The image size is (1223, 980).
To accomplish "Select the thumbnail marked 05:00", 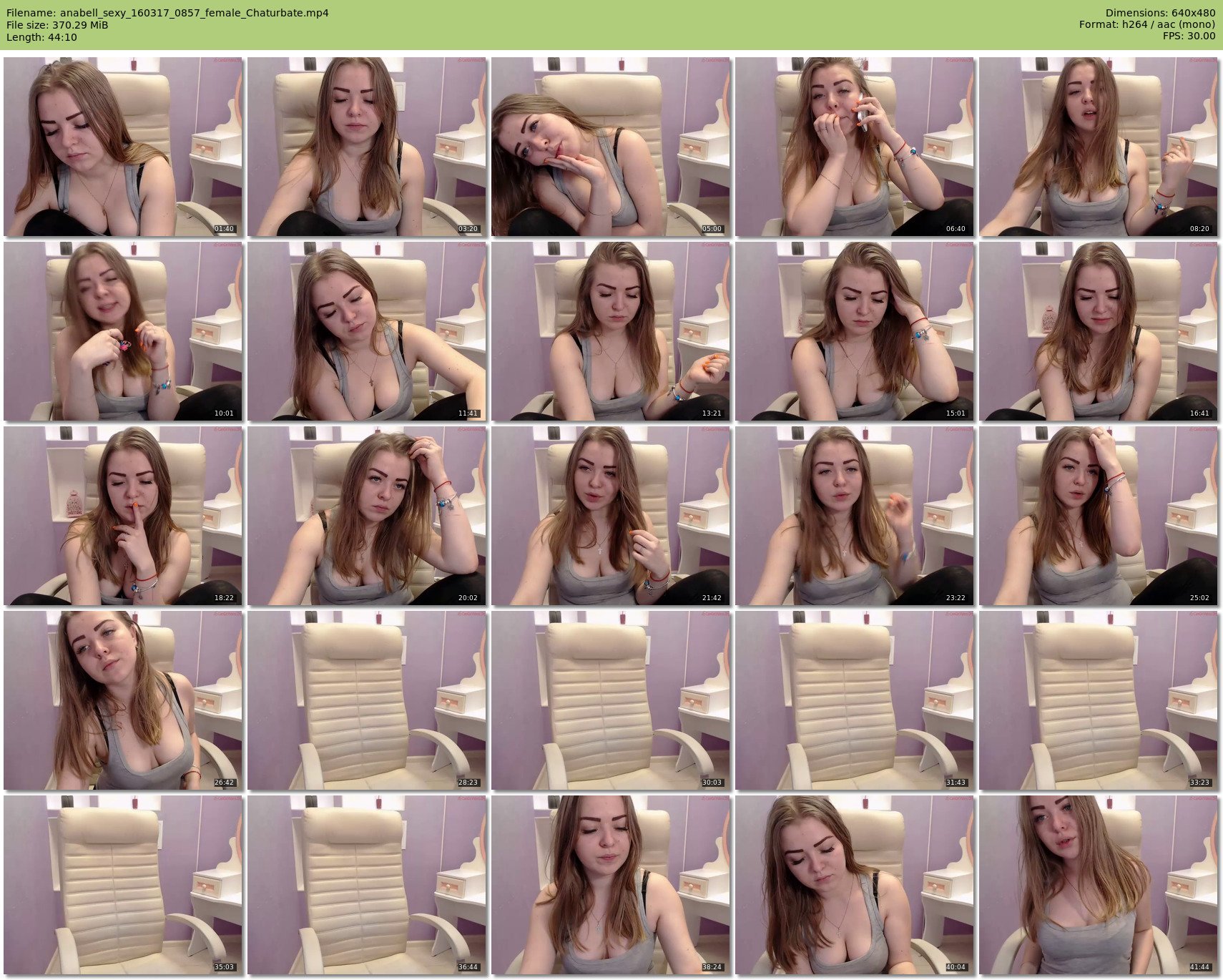I will pos(610,147).
